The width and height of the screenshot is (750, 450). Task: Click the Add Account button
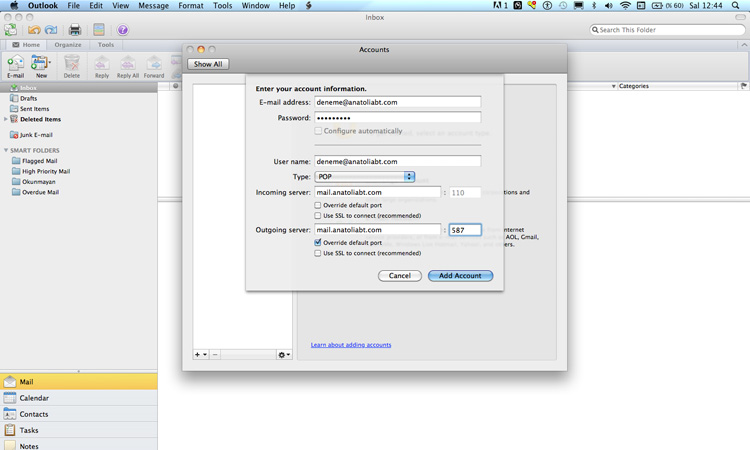coord(460,275)
